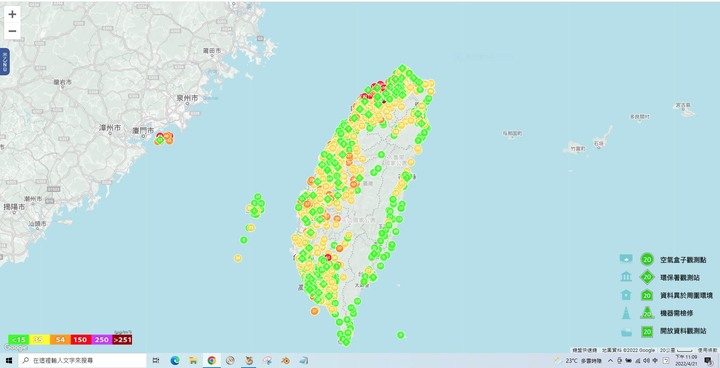720x368 pixels.
Task: Select the green <15 color scale swatch
Action: click(18, 340)
